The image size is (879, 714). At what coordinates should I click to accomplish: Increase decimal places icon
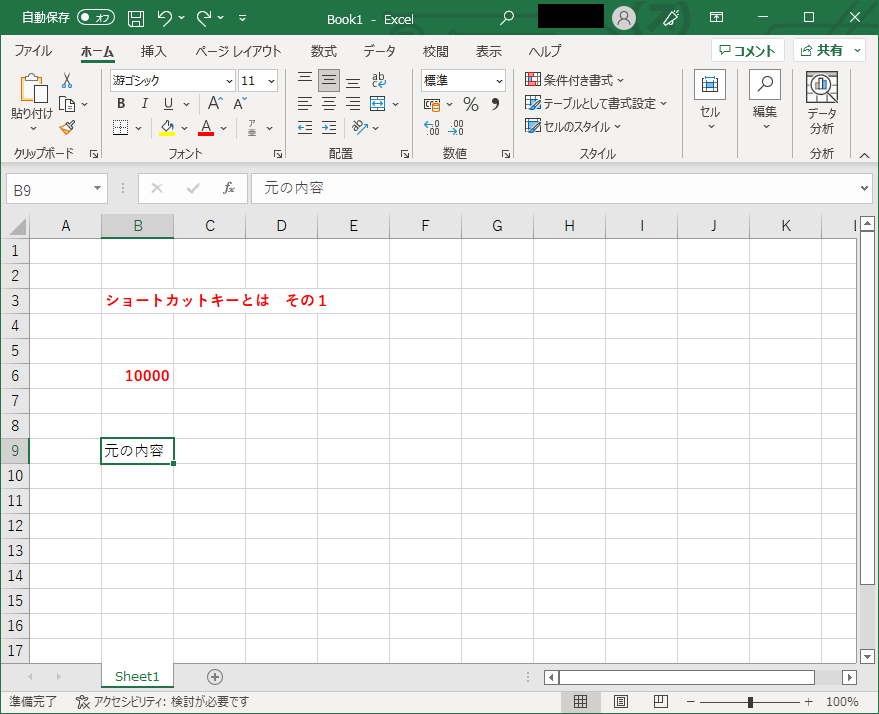click(x=432, y=128)
